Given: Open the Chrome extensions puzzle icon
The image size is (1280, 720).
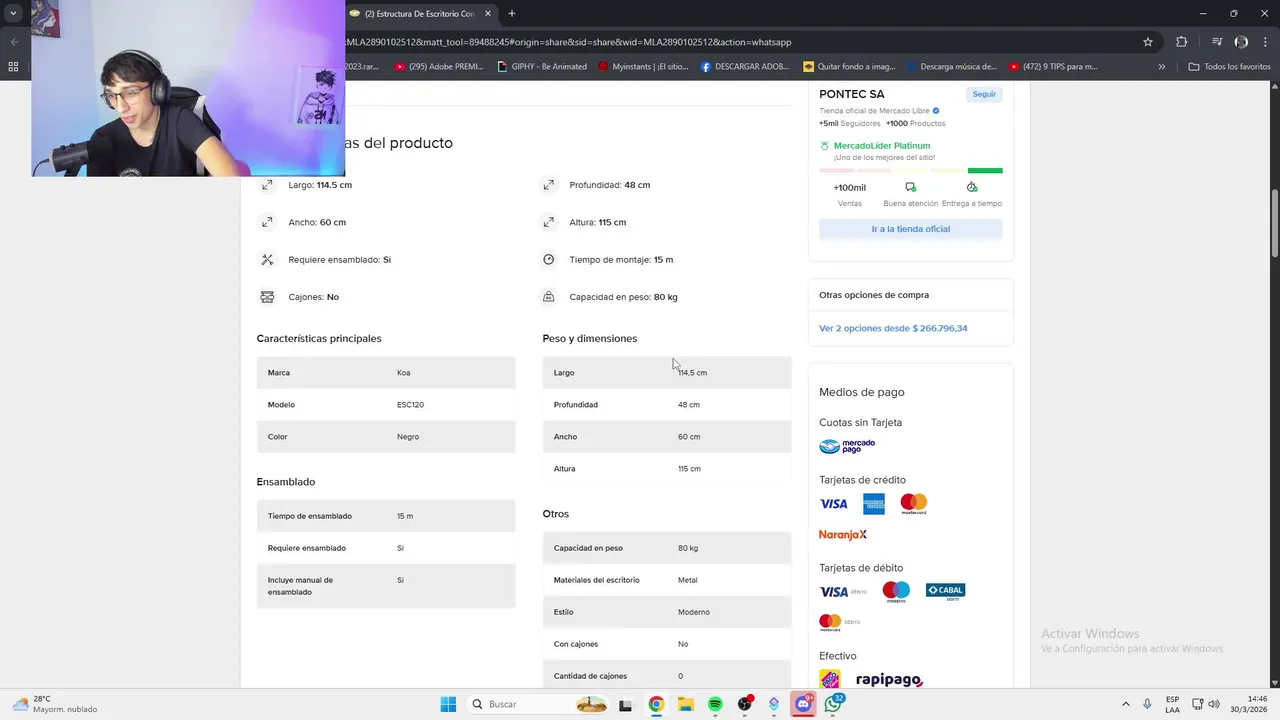Looking at the screenshot, I should coord(1181,42).
